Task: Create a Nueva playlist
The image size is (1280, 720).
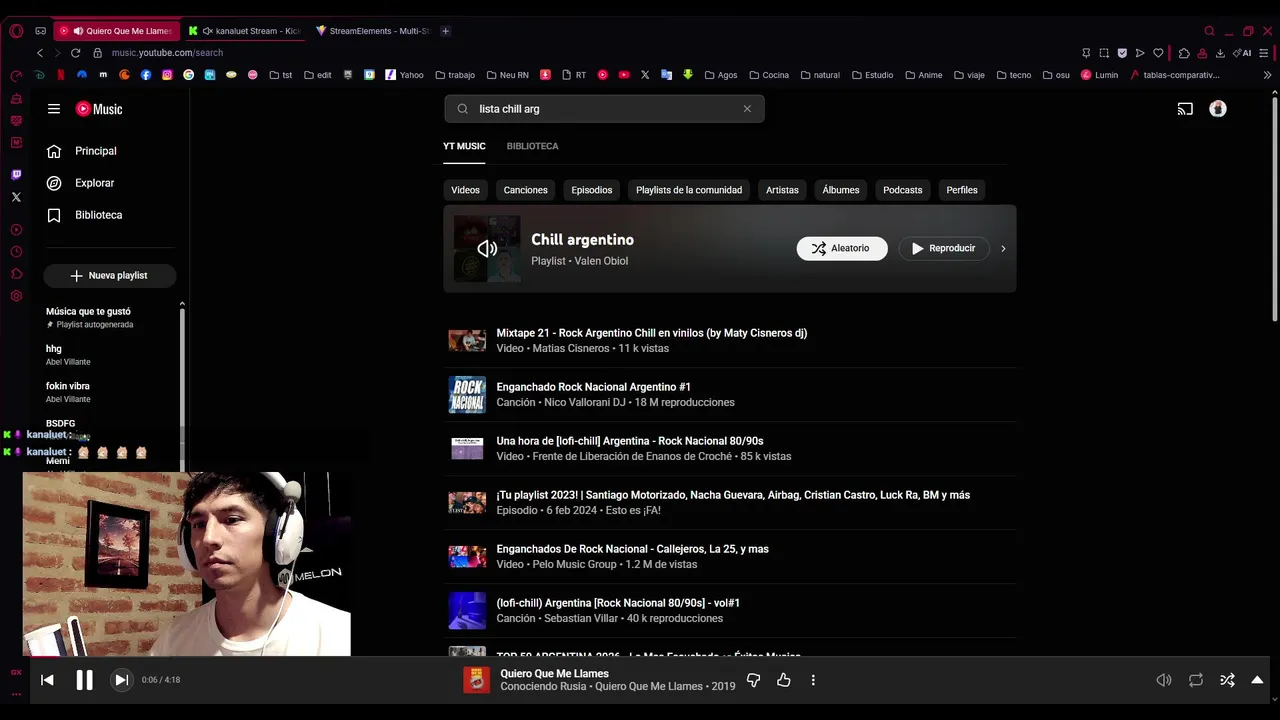Action: (x=109, y=275)
